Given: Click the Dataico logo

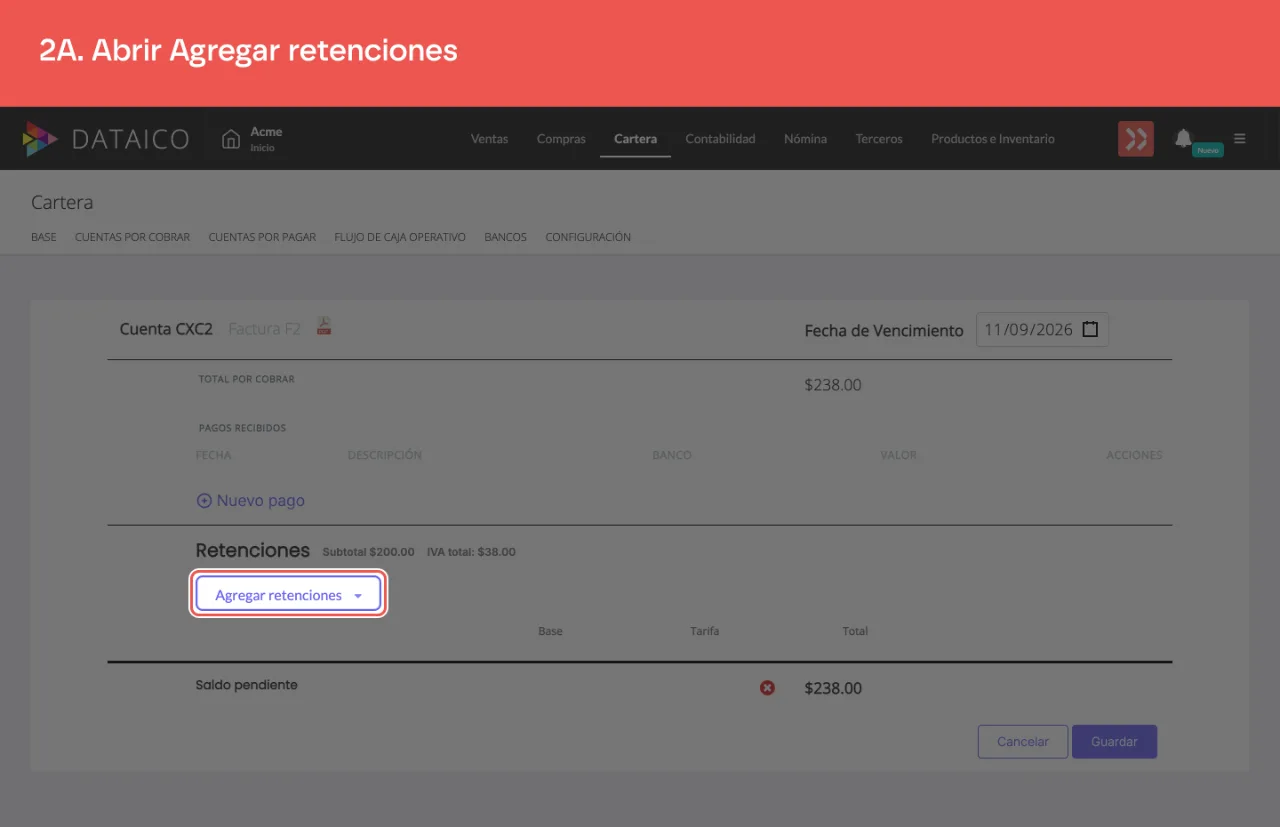Looking at the screenshot, I should click(105, 139).
